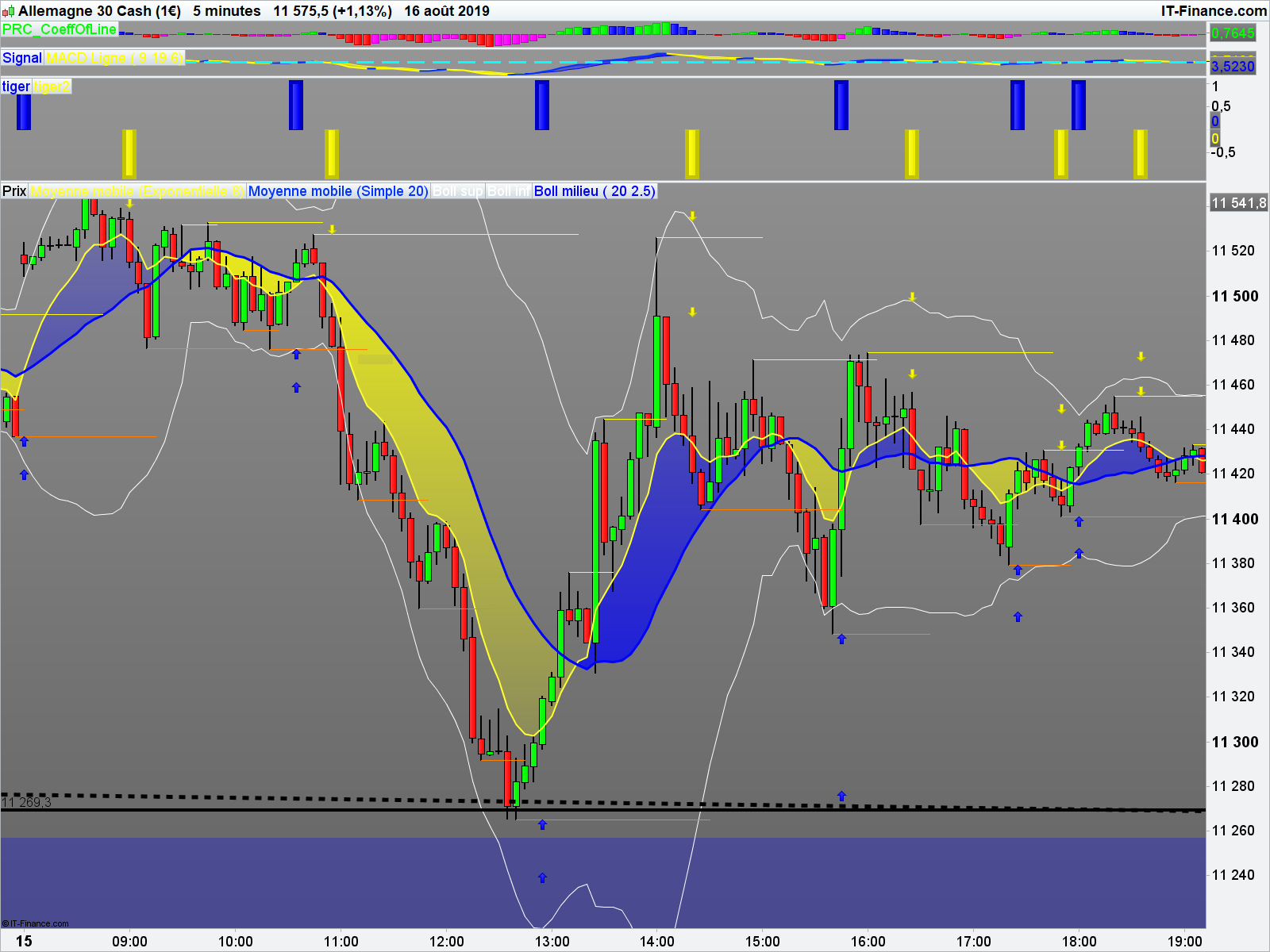The width and height of the screenshot is (1270, 952).
Task: Click the yellow 0 tiger2 value tag
Action: [x=1214, y=139]
